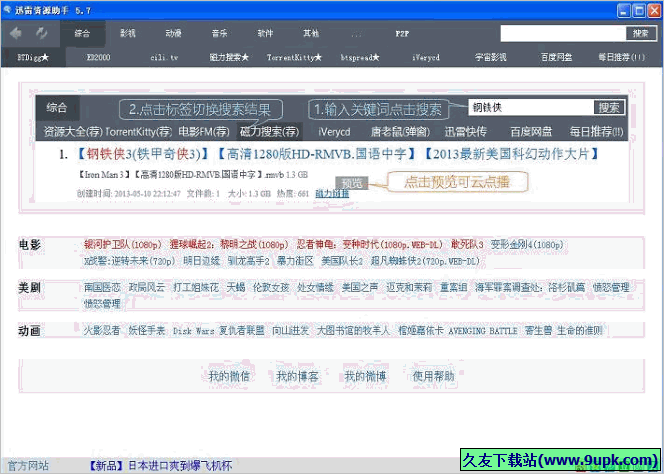Open 忍者神龟:变种时代 movie link
Viewport: 664px width, 474px height.
pyautogui.click(x=369, y=245)
